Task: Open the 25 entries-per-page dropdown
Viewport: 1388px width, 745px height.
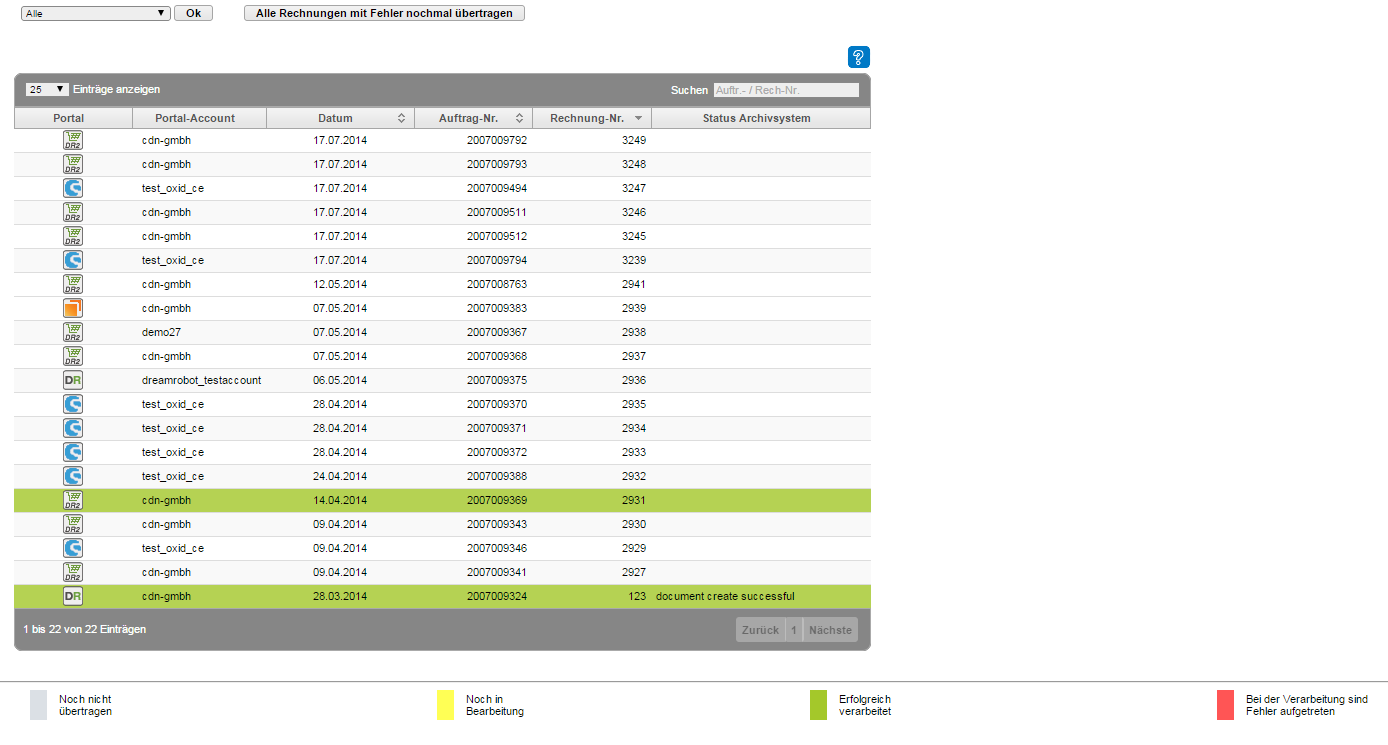Action: point(47,89)
